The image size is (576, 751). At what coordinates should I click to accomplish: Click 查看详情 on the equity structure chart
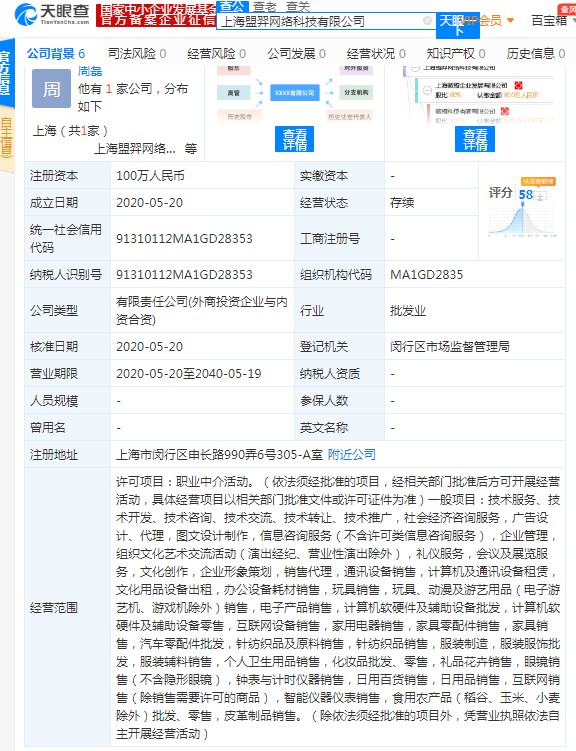[x=474, y=139]
